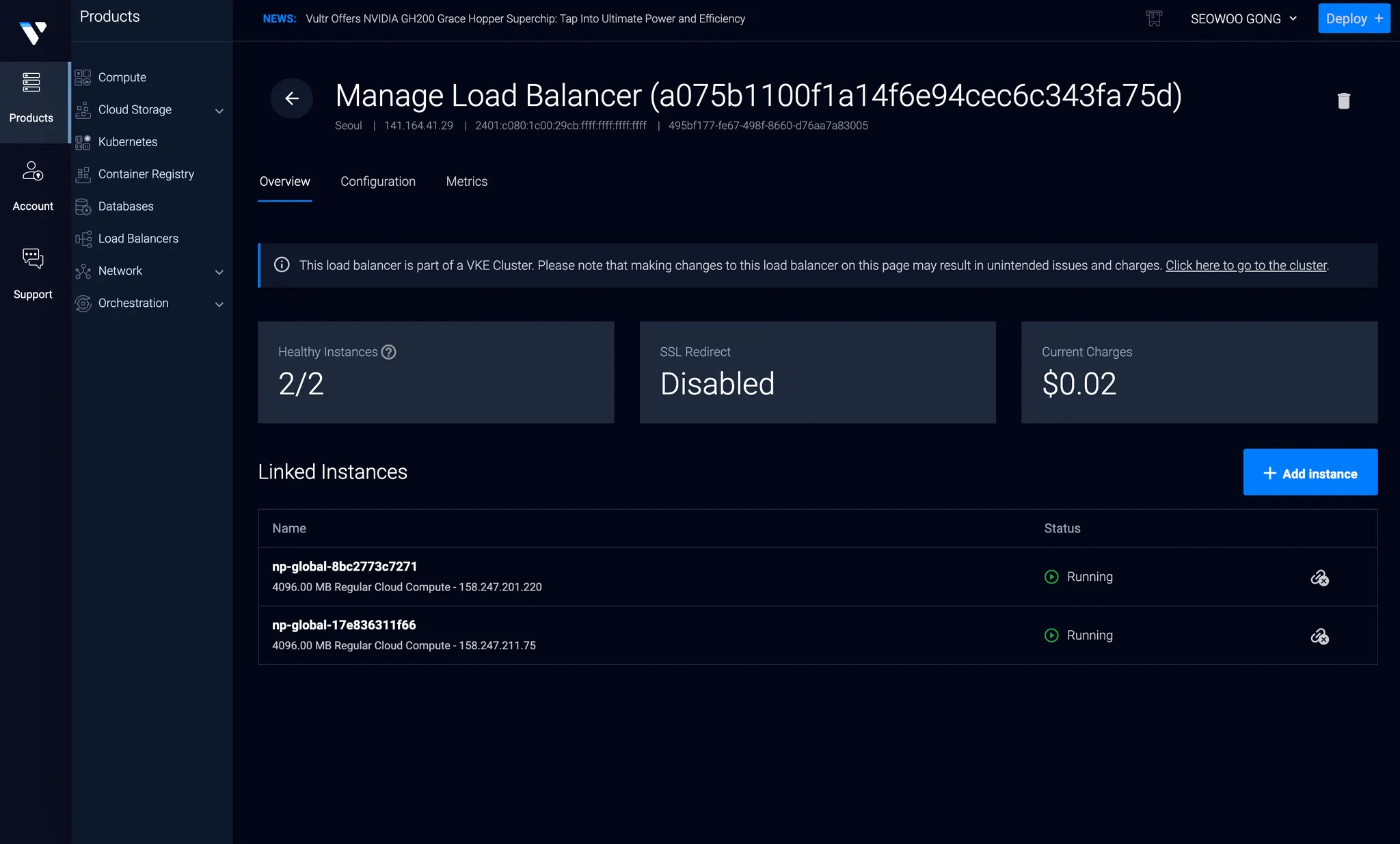
Task: Click the back arrow button
Action: point(292,98)
